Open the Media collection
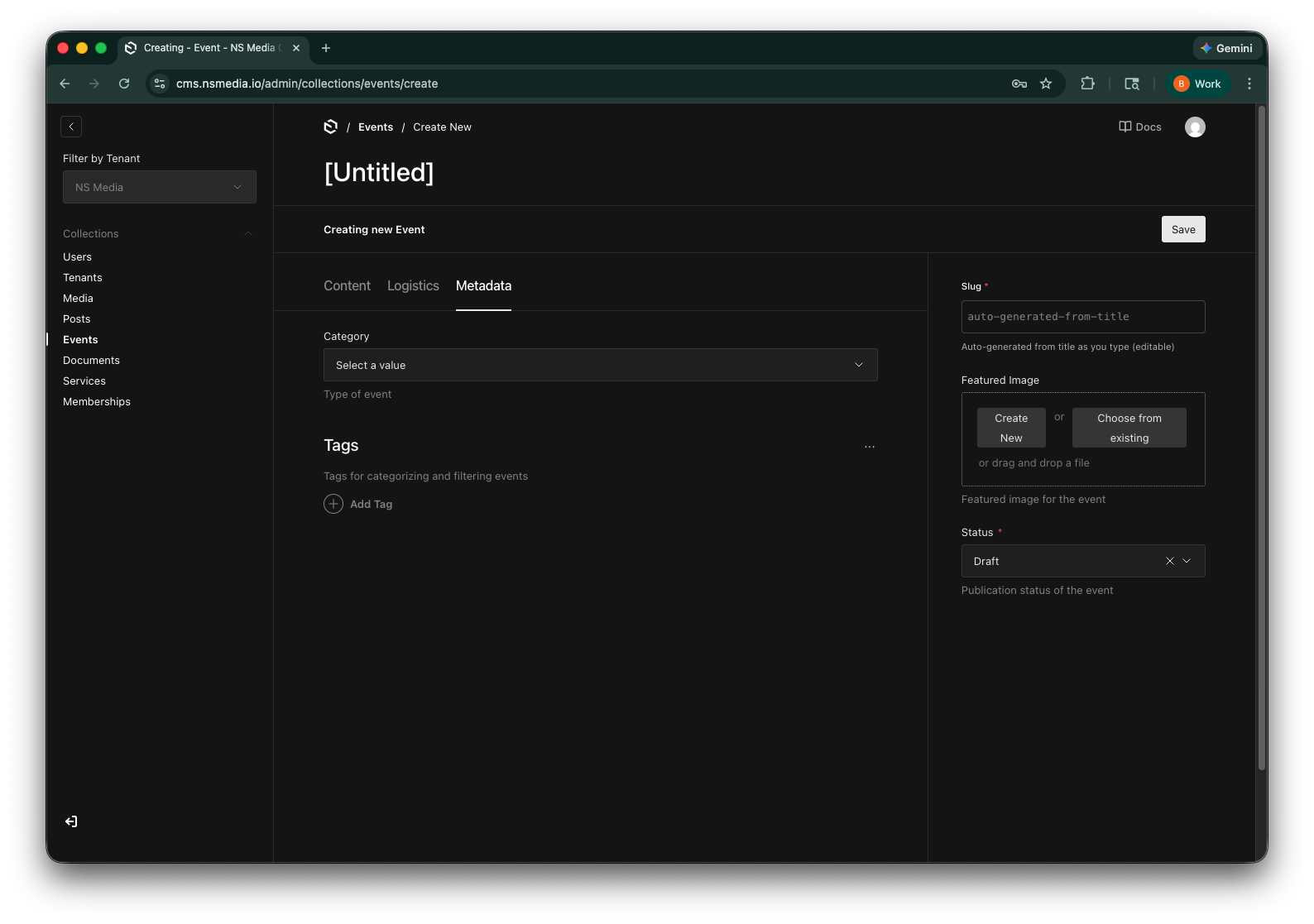Viewport: 1314px width, 924px height. 78,298
